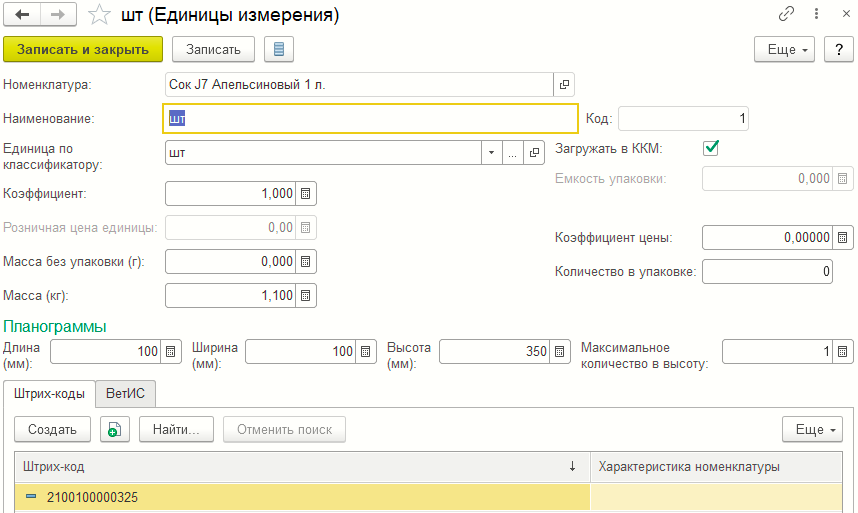Close the form with the X button
Image resolution: width=858 pixels, height=513 pixels.
(846, 14)
